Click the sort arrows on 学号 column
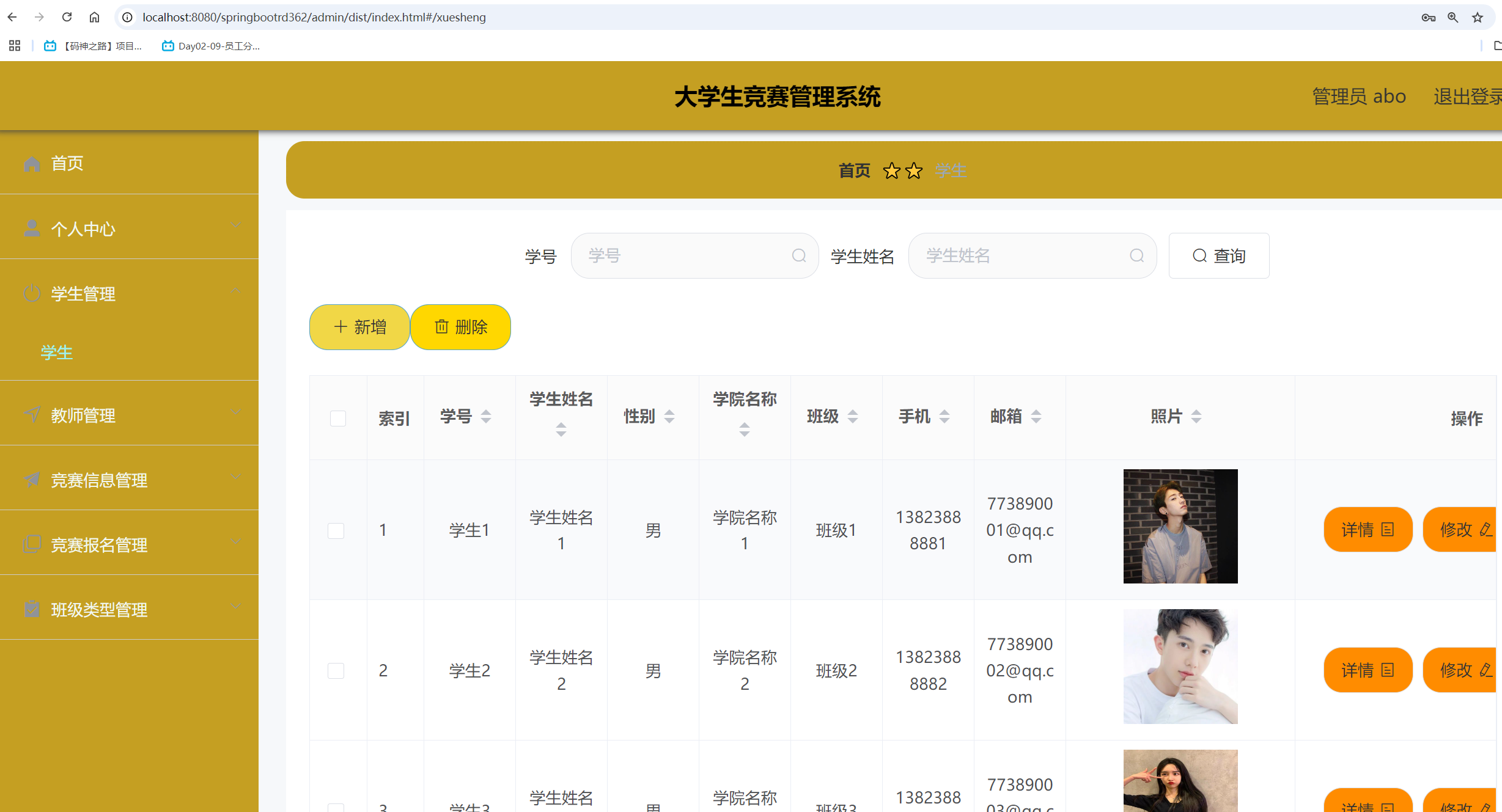This screenshot has width=1502, height=812. coord(486,417)
